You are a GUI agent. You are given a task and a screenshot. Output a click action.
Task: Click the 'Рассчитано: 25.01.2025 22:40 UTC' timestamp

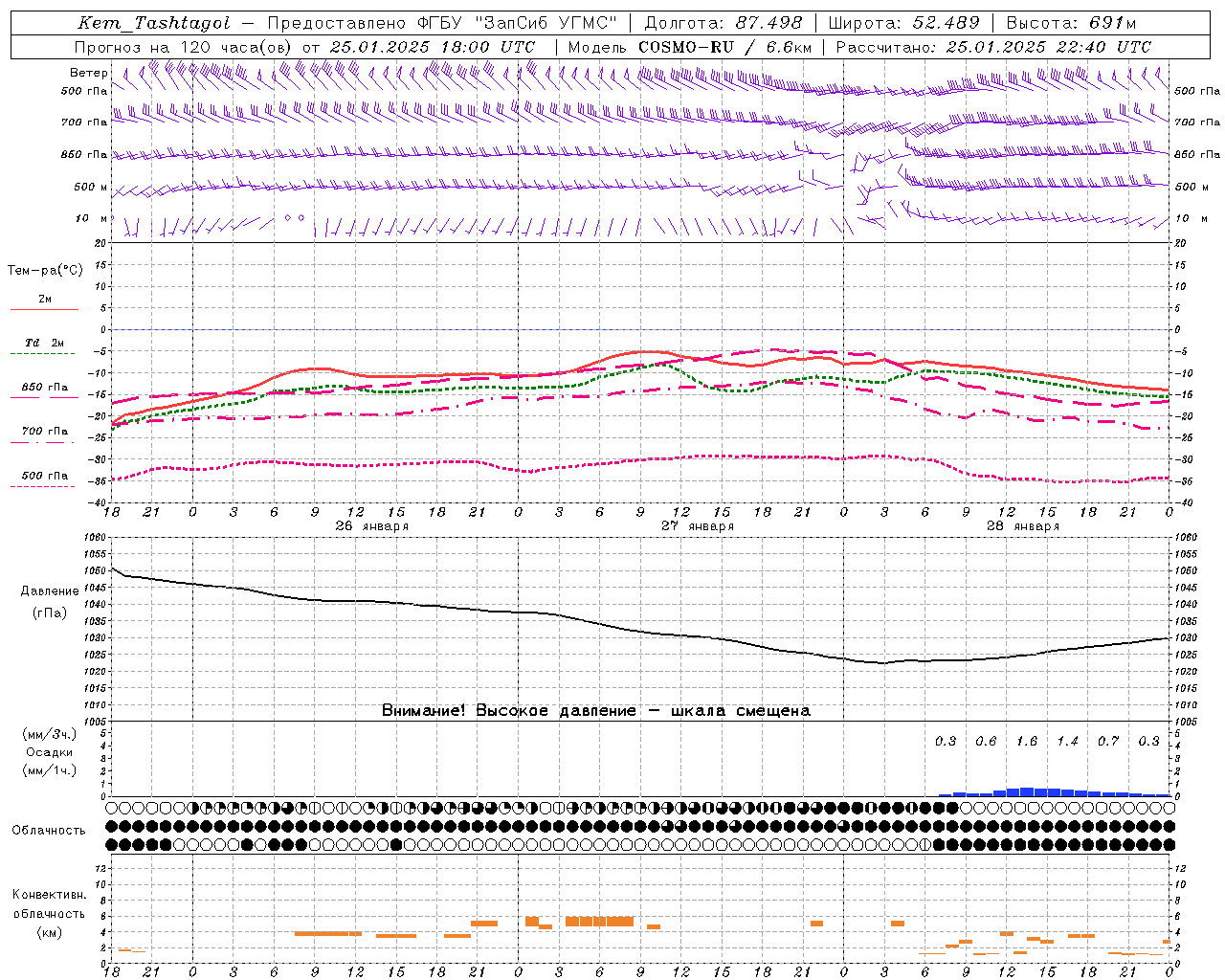[x=993, y=47]
